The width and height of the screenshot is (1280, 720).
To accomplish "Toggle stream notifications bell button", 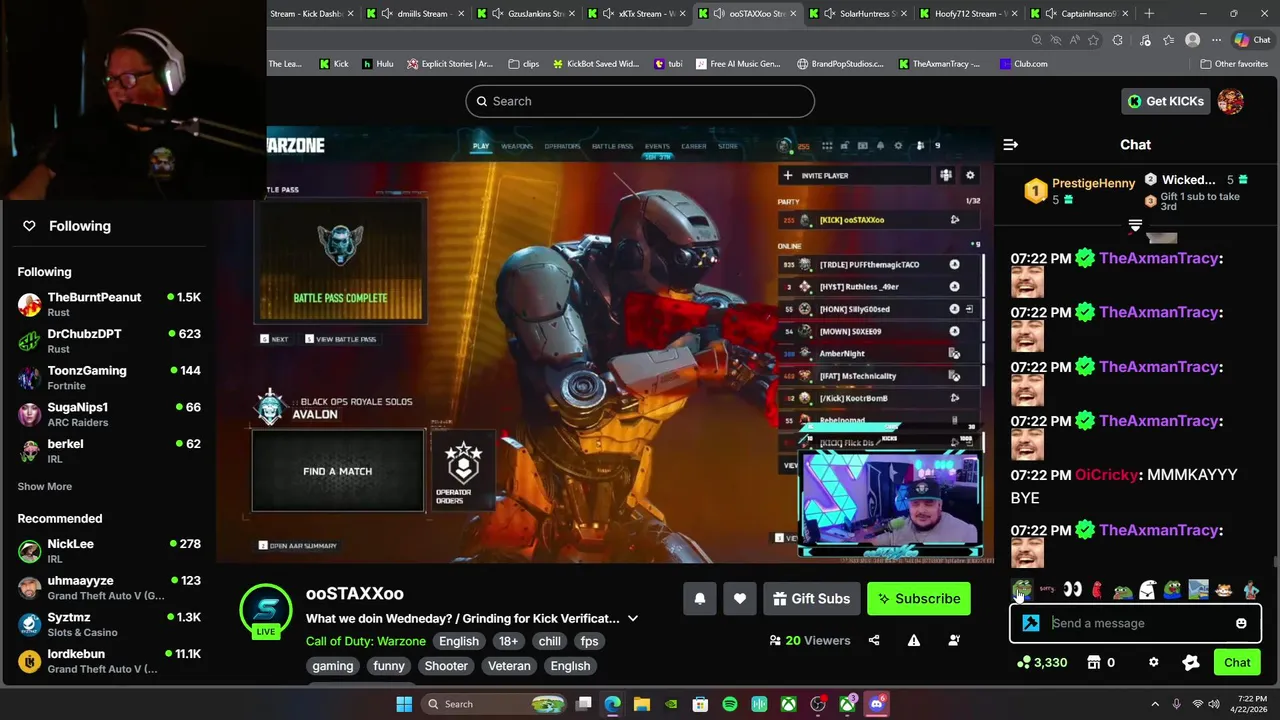I will click(700, 599).
